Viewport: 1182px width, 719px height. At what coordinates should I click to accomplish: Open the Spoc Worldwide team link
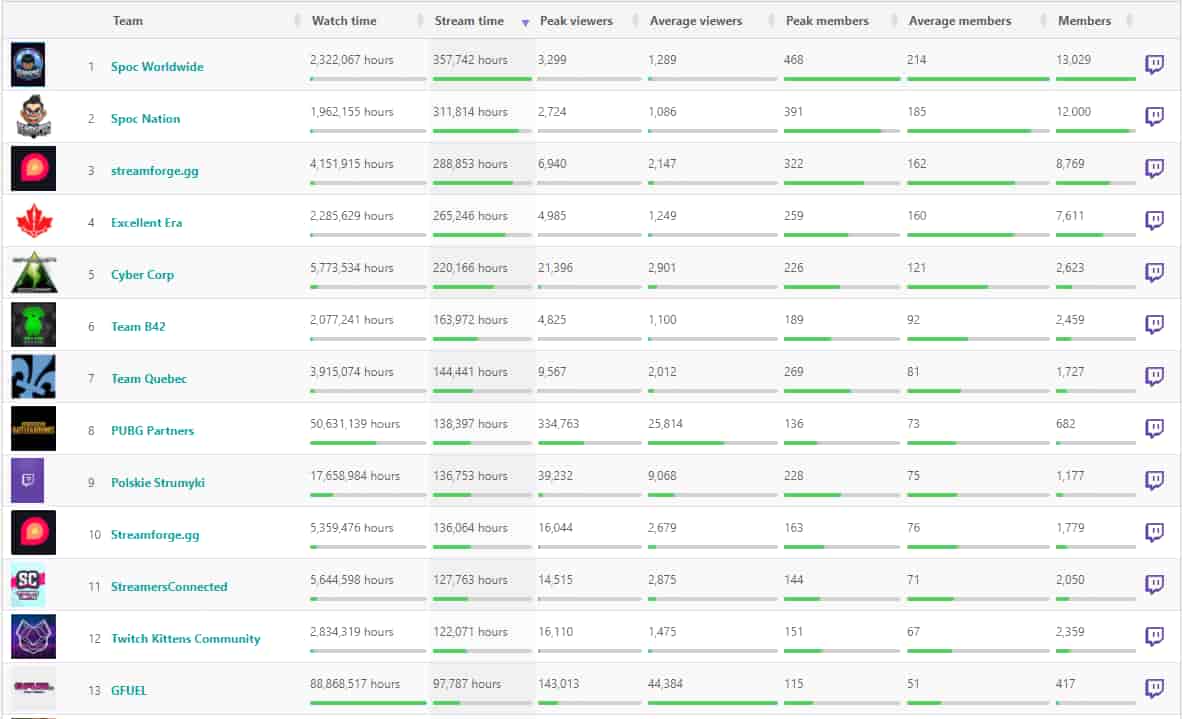157,67
